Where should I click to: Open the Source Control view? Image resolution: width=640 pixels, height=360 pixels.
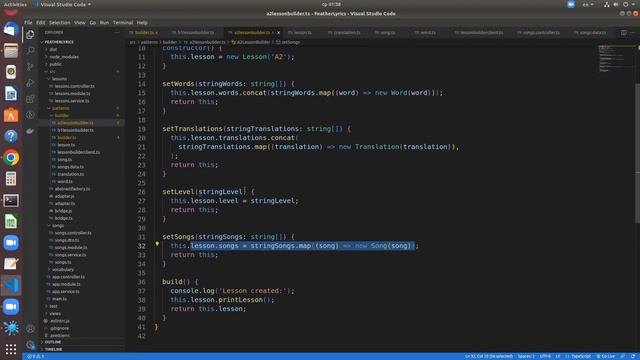pos(30,67)
